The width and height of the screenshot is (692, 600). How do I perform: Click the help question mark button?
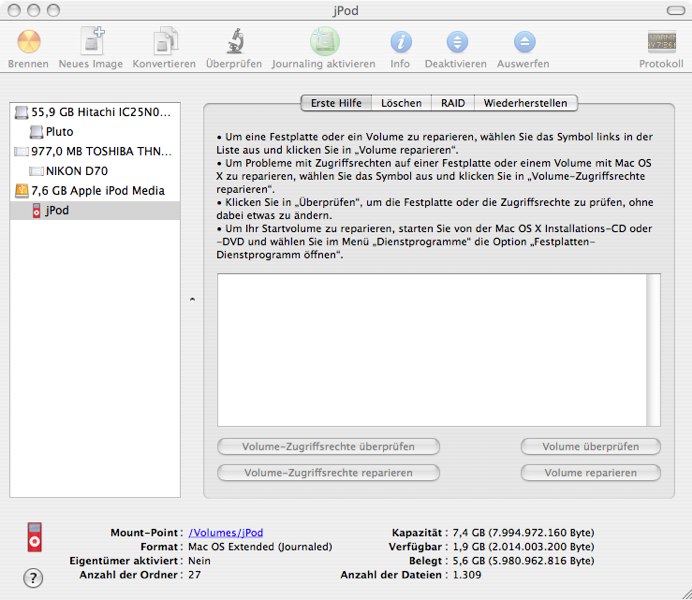pyautogui.click(x=33, y=578)
